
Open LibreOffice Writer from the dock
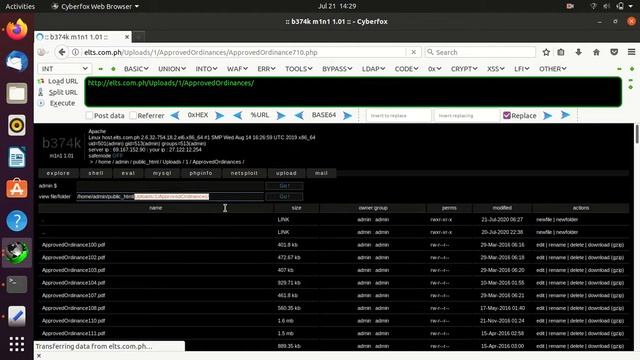pos(17,157)
